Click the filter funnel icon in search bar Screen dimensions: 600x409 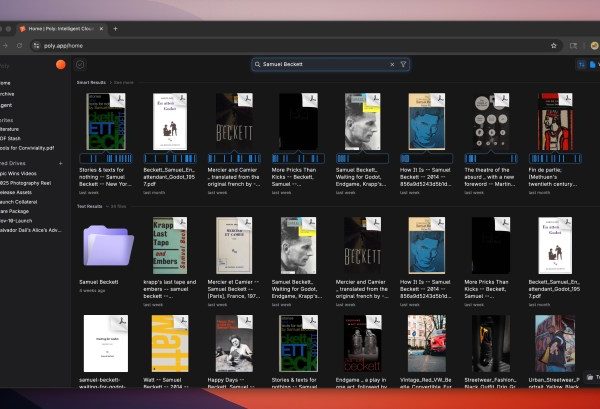point(404,64)
